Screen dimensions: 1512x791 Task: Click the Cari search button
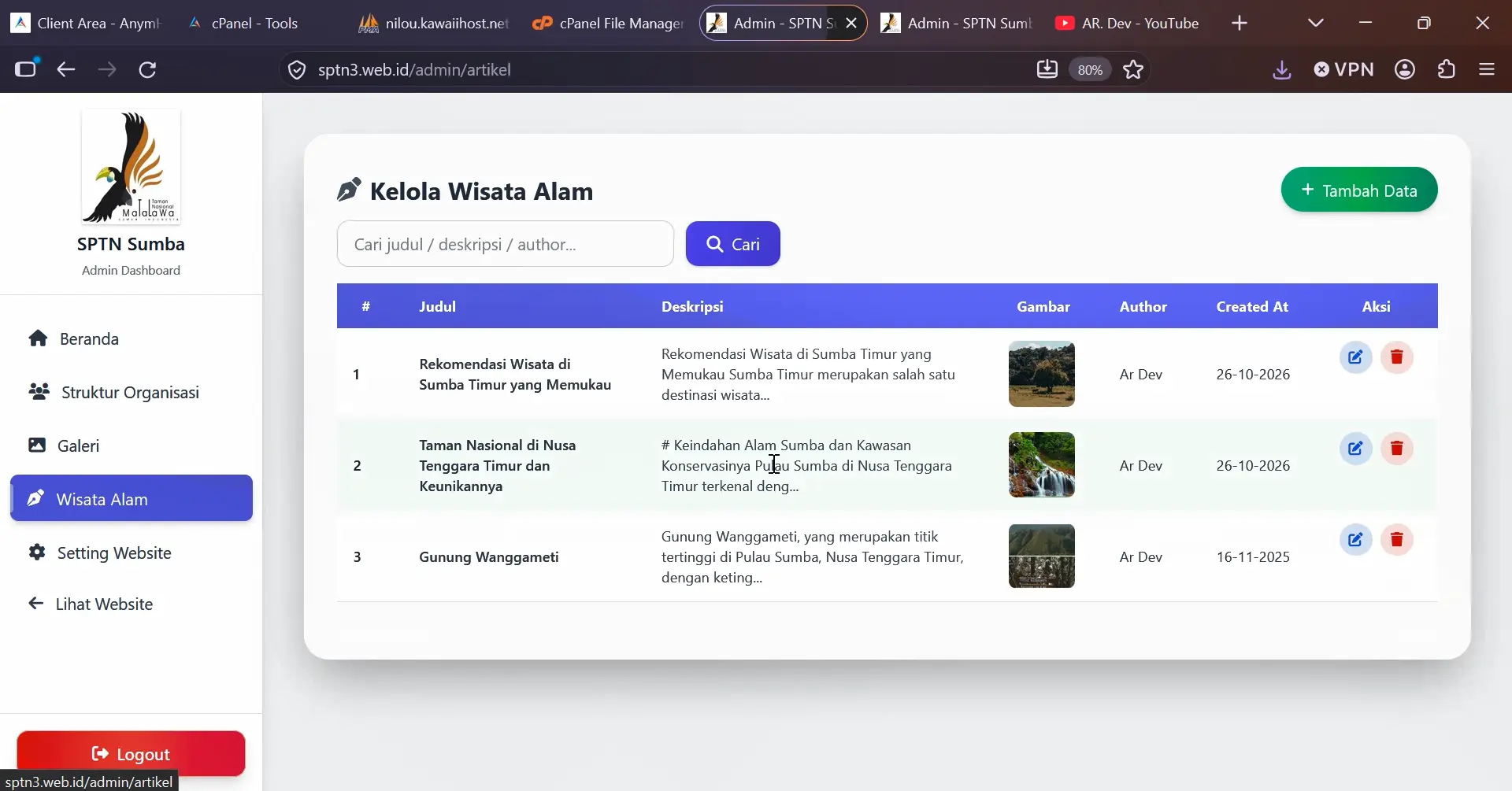[733, 244]
